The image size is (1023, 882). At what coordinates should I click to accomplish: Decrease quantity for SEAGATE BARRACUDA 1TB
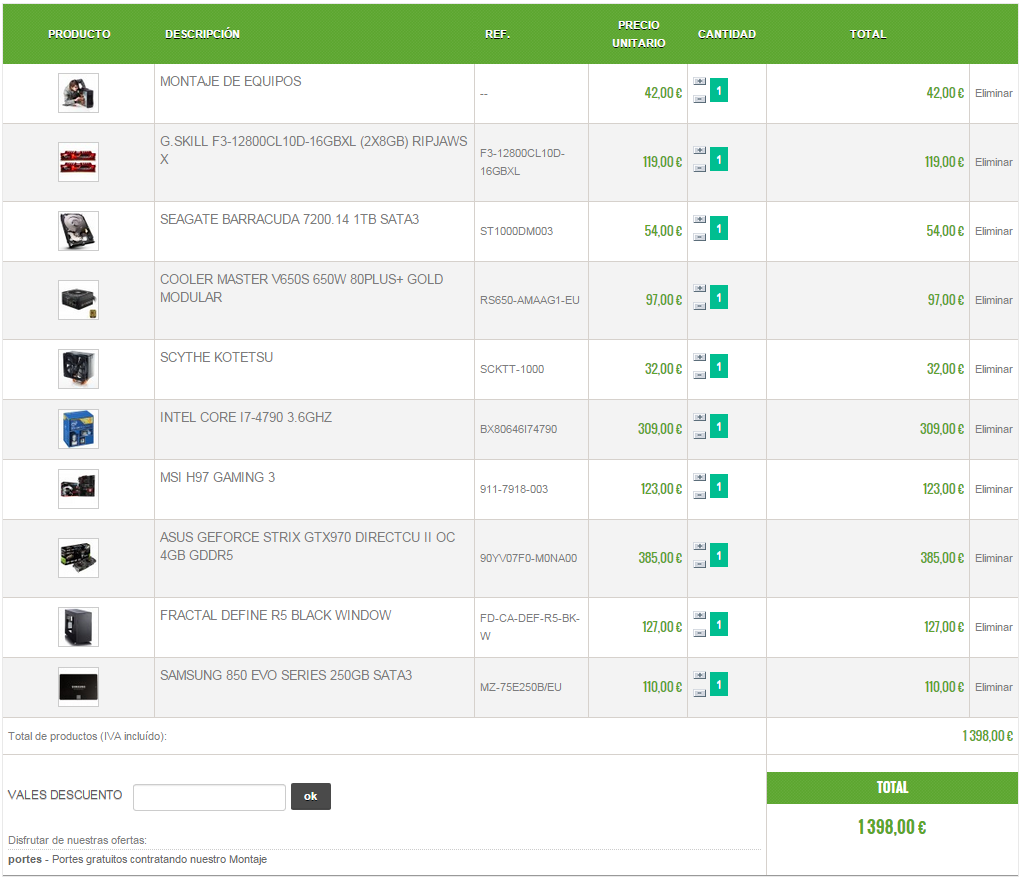699,237
